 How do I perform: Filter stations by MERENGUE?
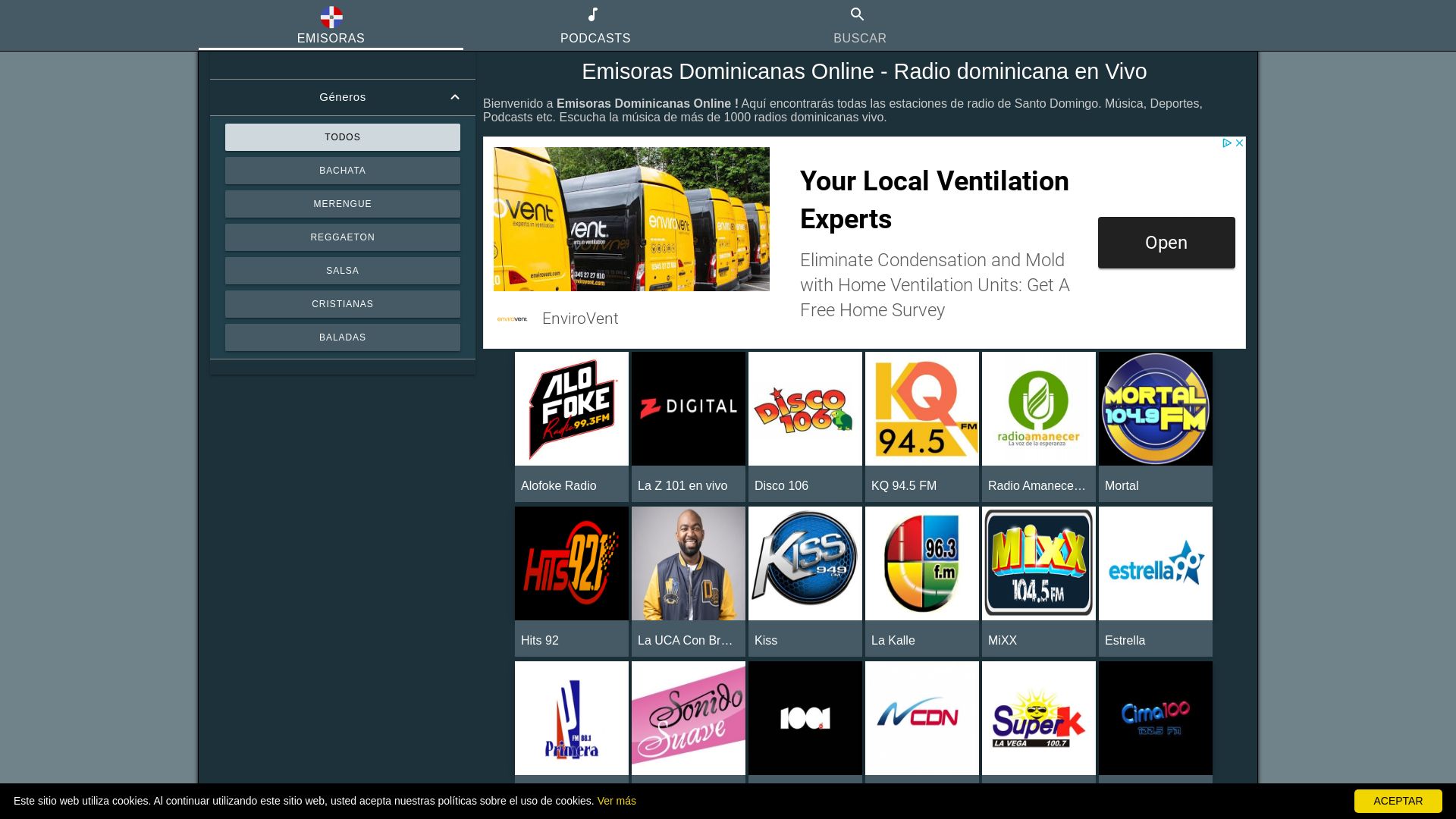pyautogui.click(x=343, y=204)
